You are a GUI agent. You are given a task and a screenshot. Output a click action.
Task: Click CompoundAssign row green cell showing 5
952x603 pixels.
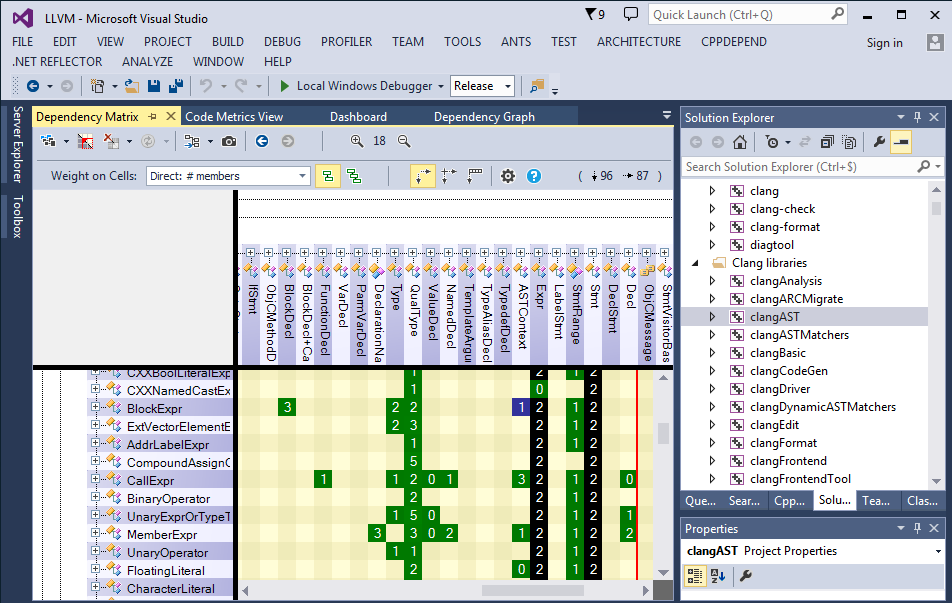click(x=413, y=462)
